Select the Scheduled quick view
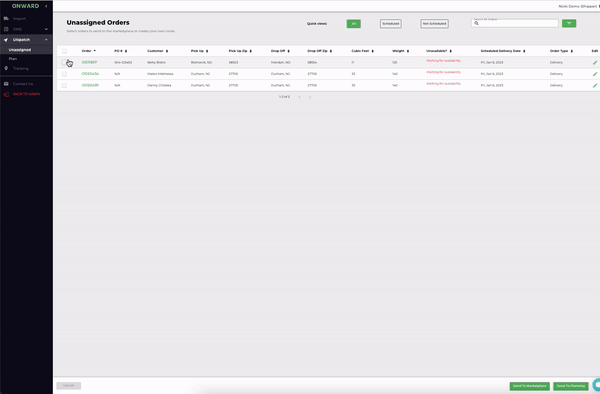 (391, 24)
